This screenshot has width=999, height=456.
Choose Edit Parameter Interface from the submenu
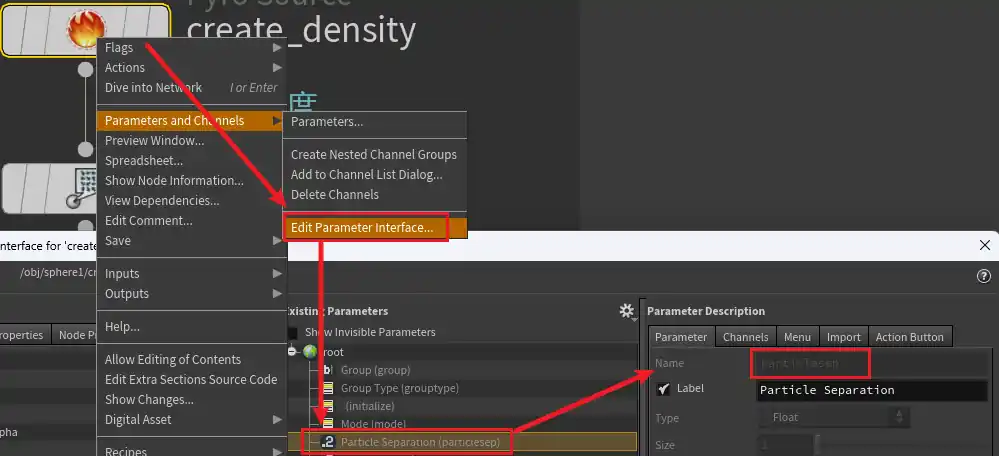click(x=362, y=228)
